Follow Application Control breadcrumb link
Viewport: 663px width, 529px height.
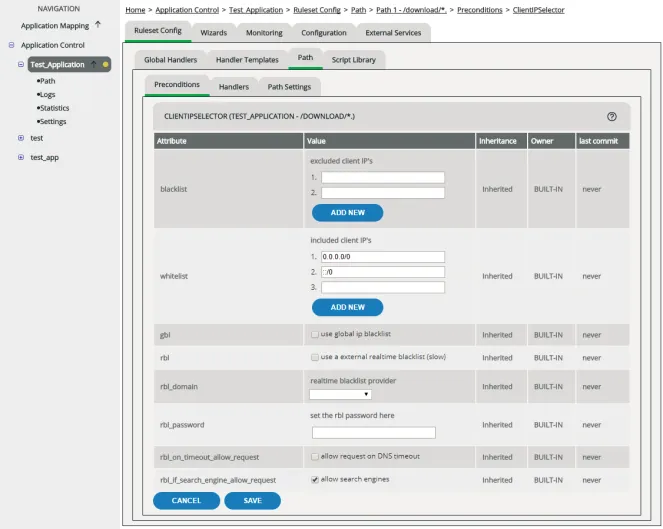coord(187,10)
